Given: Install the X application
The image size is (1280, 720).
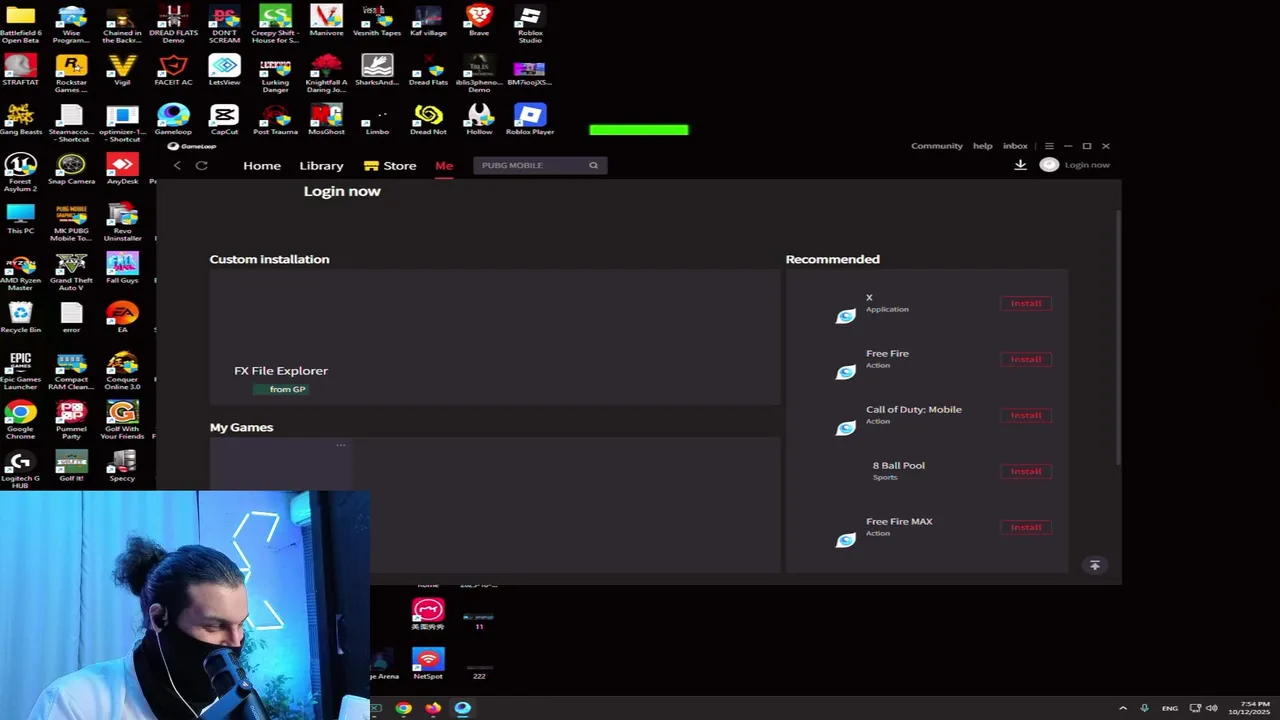Looking at the screenshot, I should click(x=1026, y=303).
